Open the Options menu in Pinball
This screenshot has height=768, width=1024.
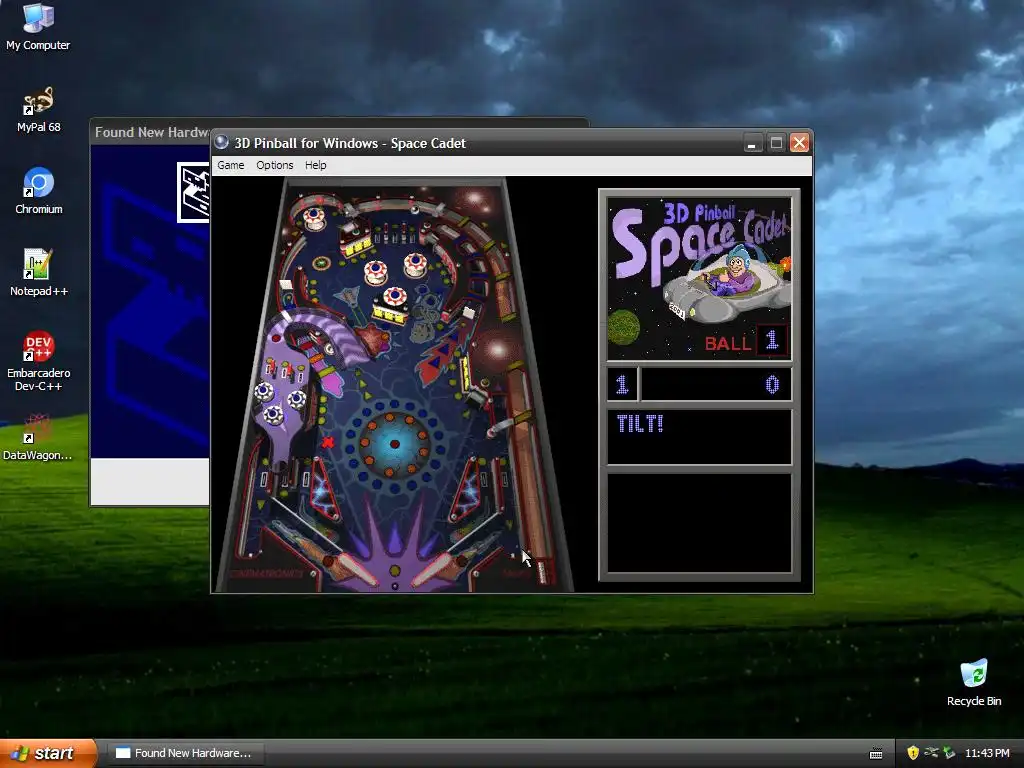point(274,165)
